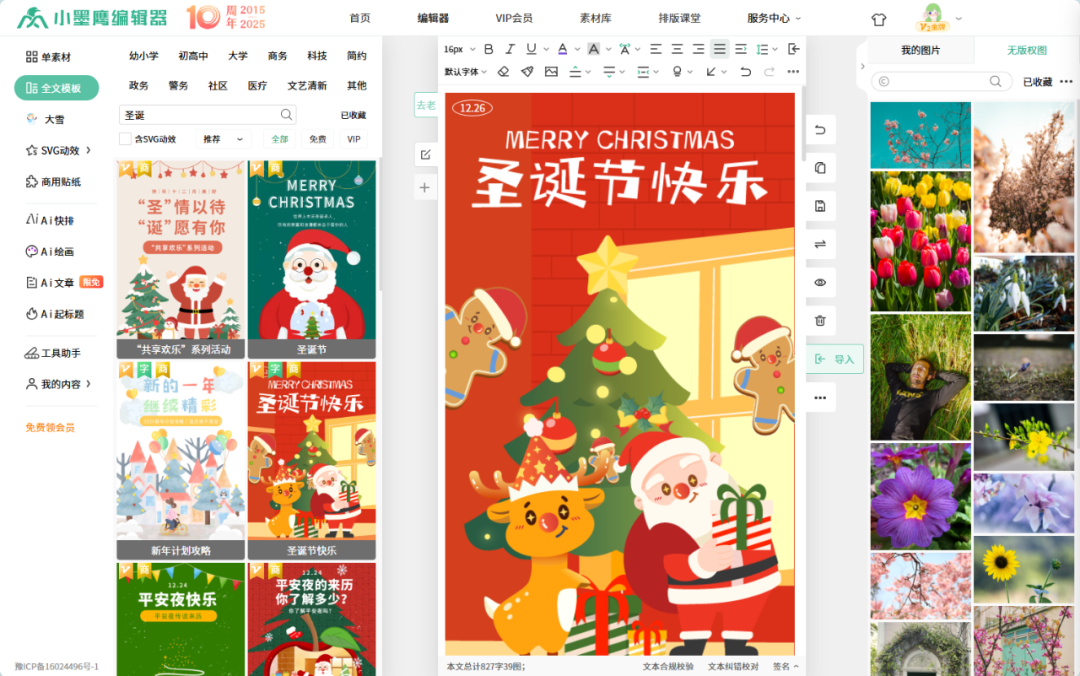This screenshot has width=1080, height=676.
Task: Switch to 无版权图 tab
Action: pos(1027,50)
